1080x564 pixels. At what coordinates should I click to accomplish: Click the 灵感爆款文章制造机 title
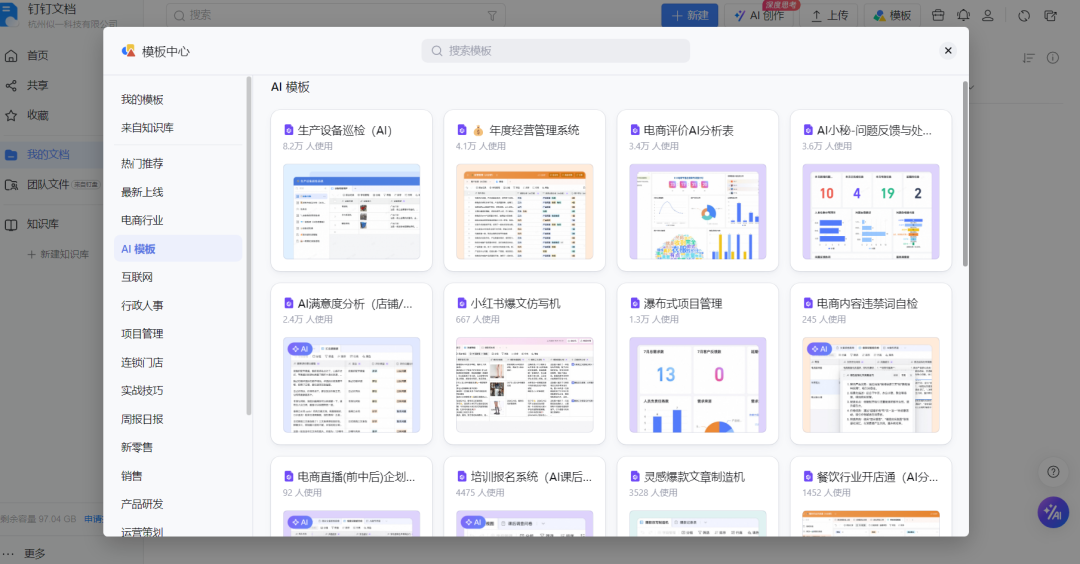[694, 477]
